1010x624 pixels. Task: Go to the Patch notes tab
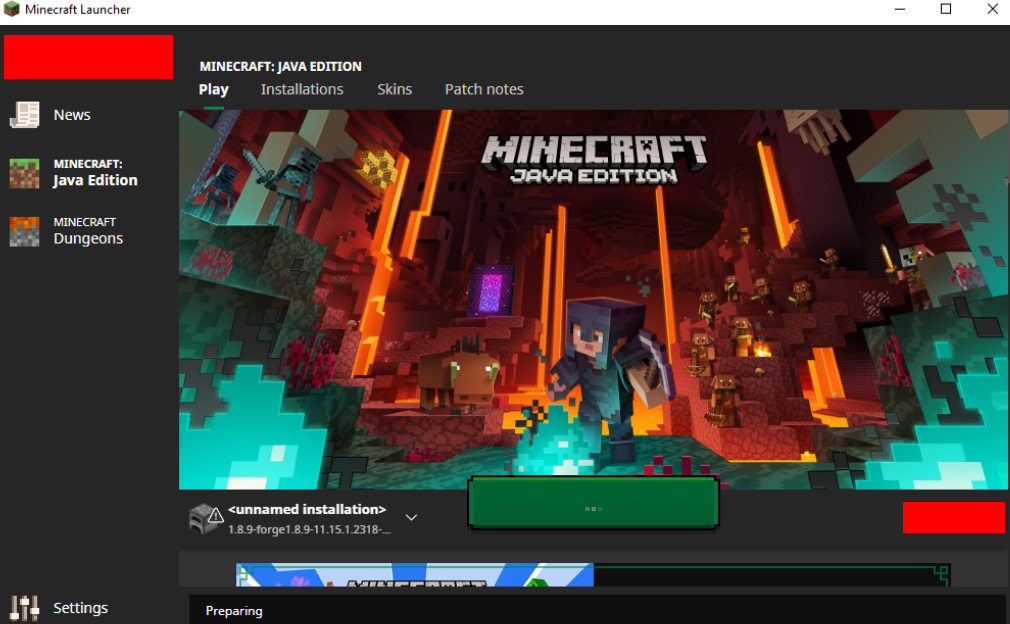point(484,89)
